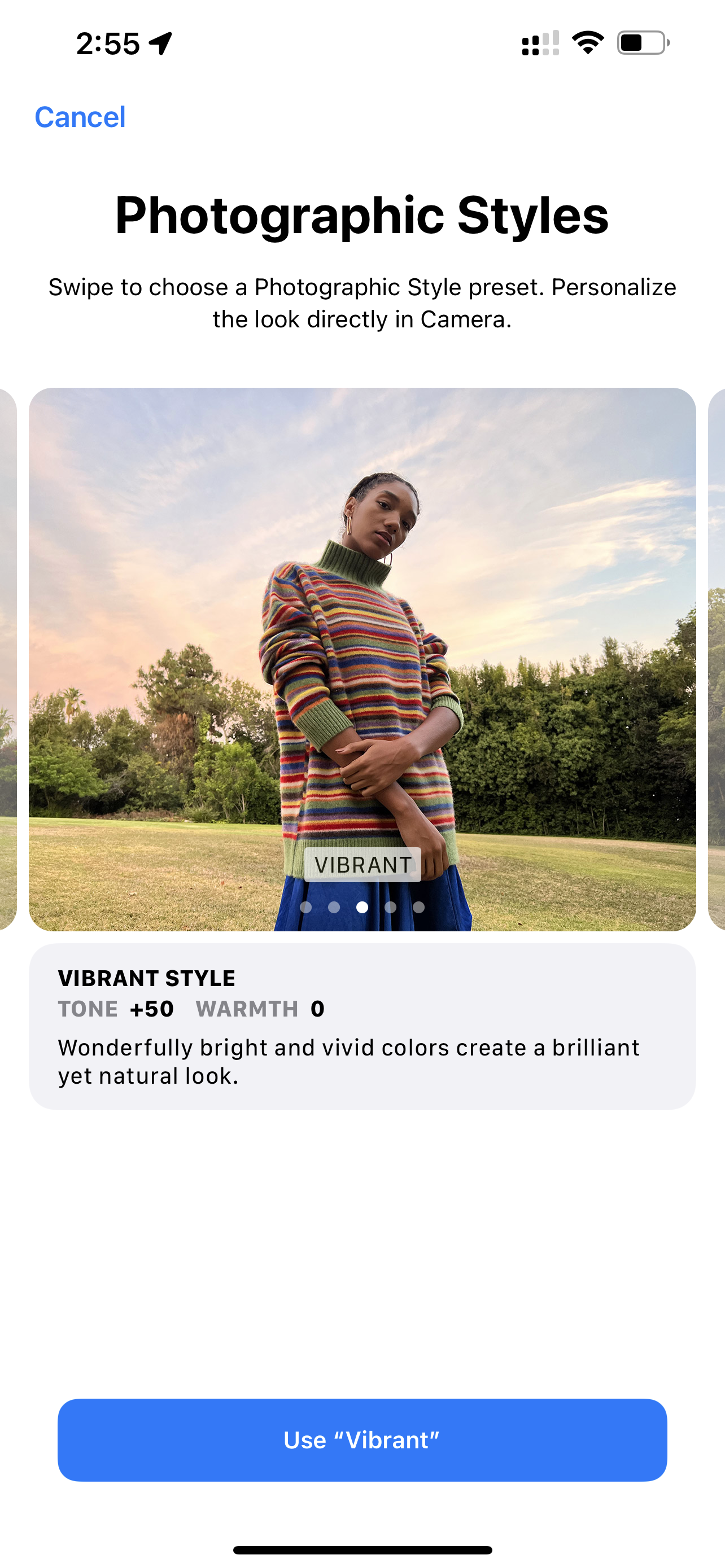725x1568 pixels.
Task: Select the second page indicator dot
Action: pyautogui.click(x=334, y=907)
